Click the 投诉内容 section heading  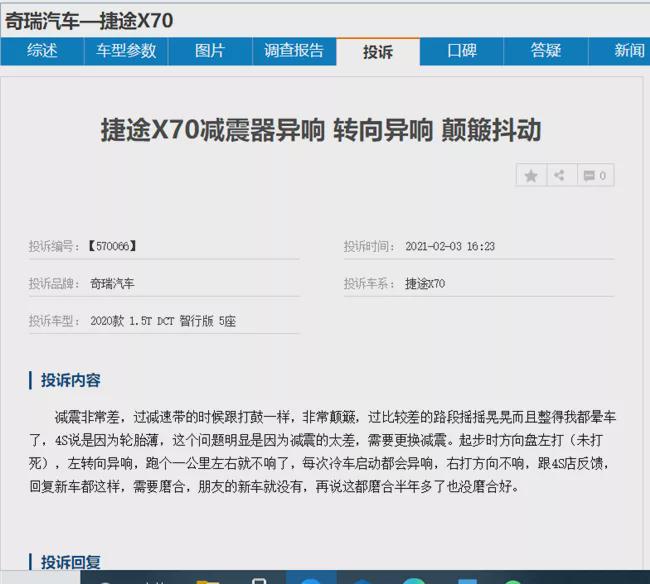click(70, 380)
